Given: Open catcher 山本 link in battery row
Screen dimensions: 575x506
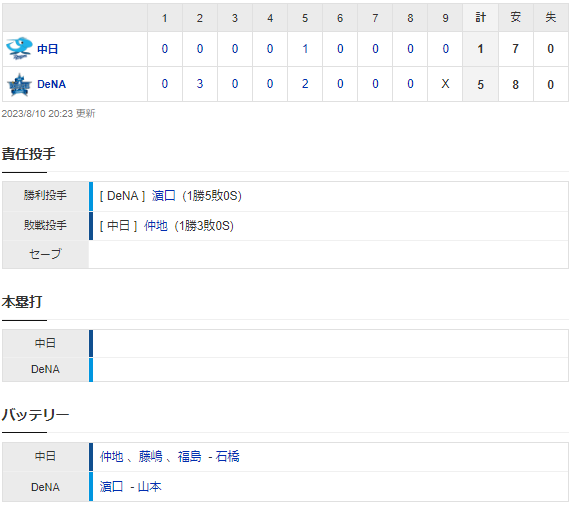Looking at the screenshot, I should click(x=150, y=487).
